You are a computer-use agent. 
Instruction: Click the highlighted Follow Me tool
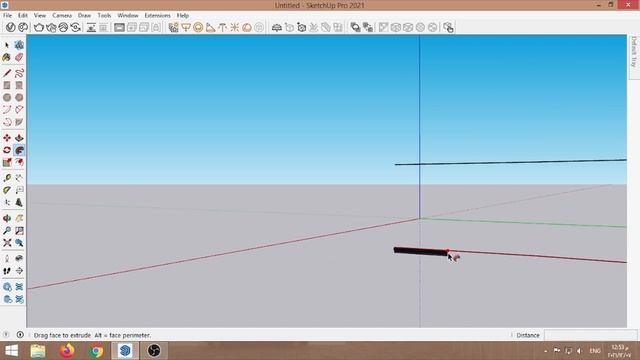(x=19, y=150)
